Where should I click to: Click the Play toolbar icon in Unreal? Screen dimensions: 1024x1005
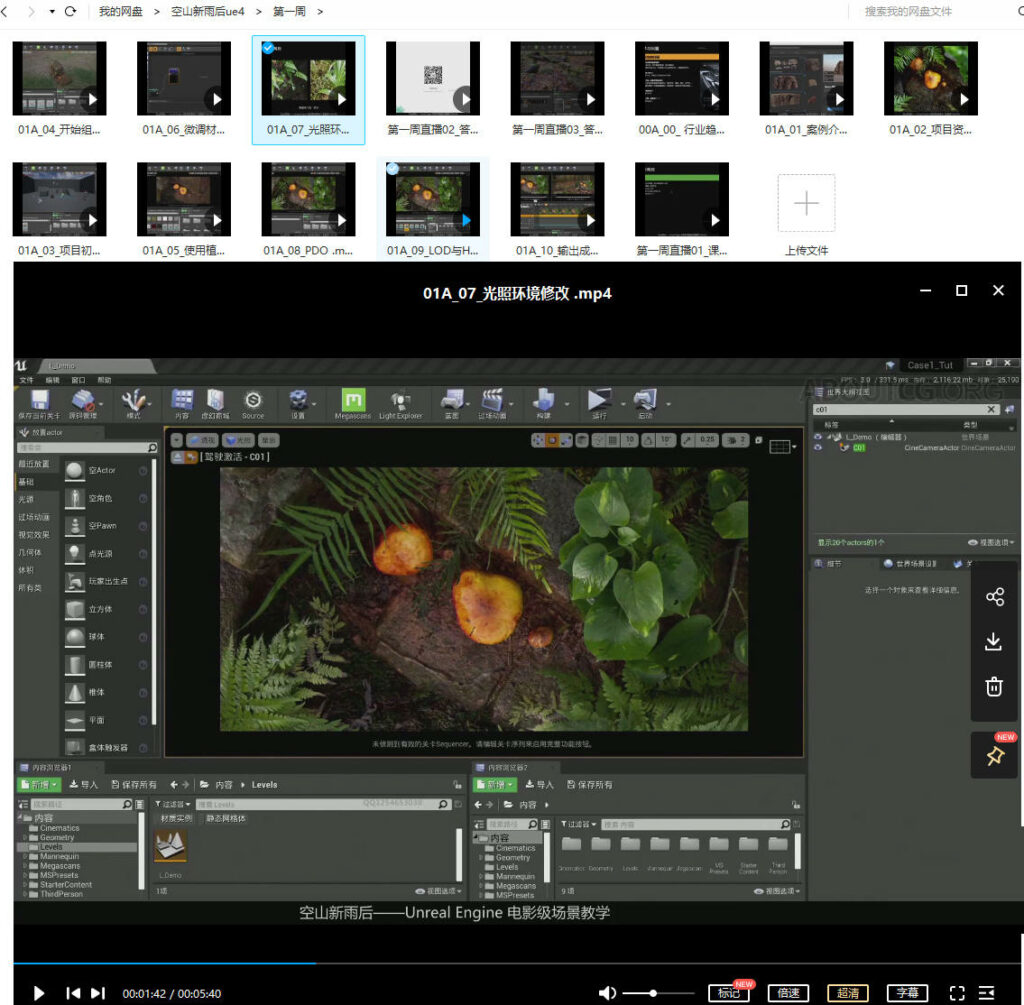point(599,404)
